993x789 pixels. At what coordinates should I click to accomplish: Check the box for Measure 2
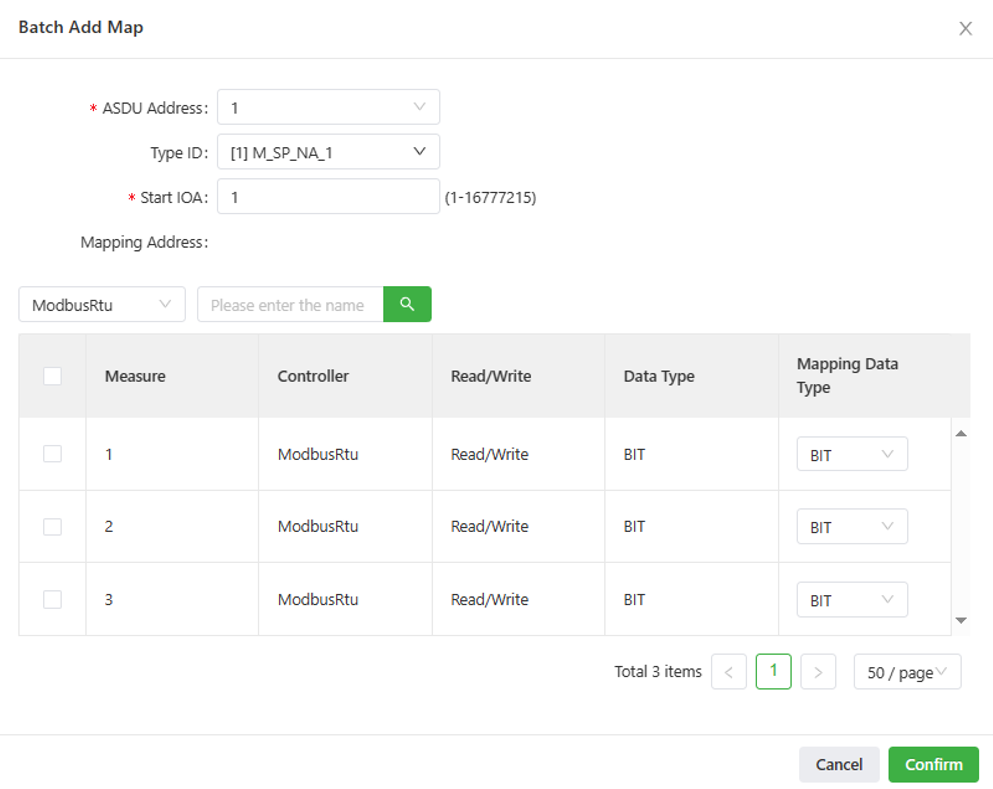(53, 527)
